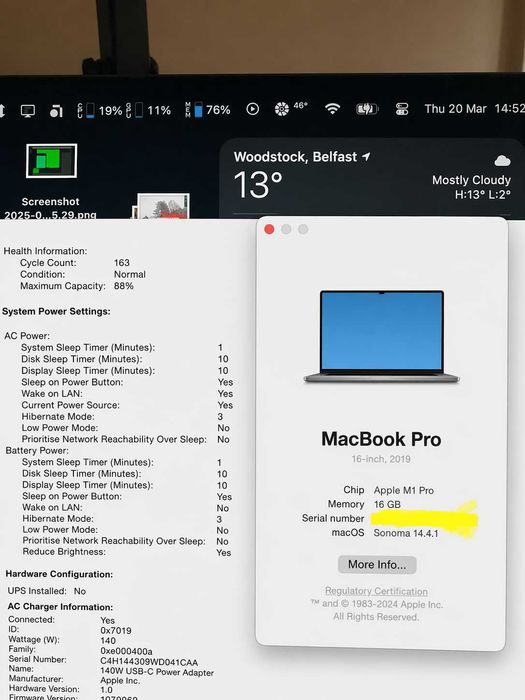Click the System Power Settings heading

pos(56,311)
